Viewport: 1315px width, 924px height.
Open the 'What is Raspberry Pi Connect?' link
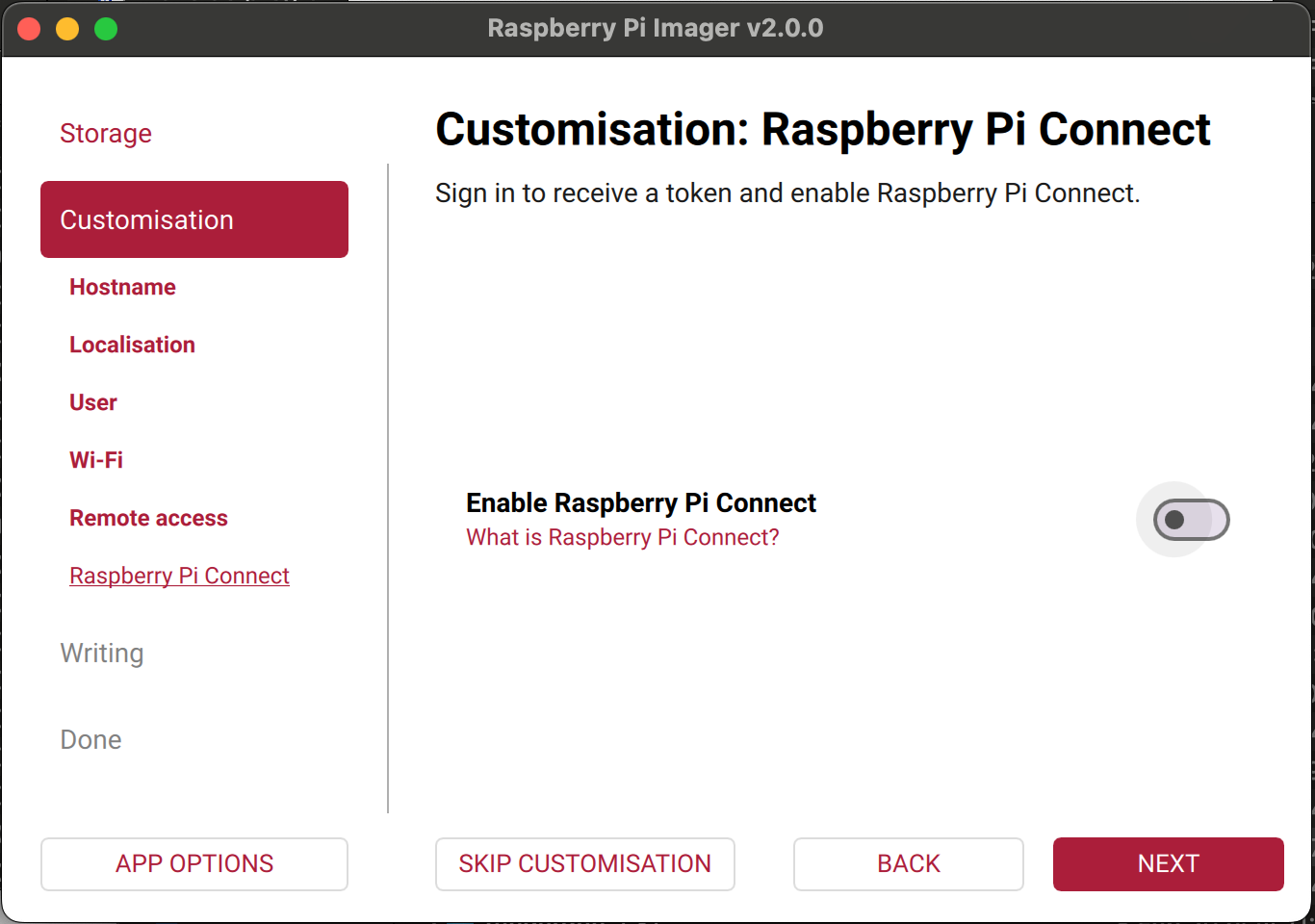(x=622, y=537)
